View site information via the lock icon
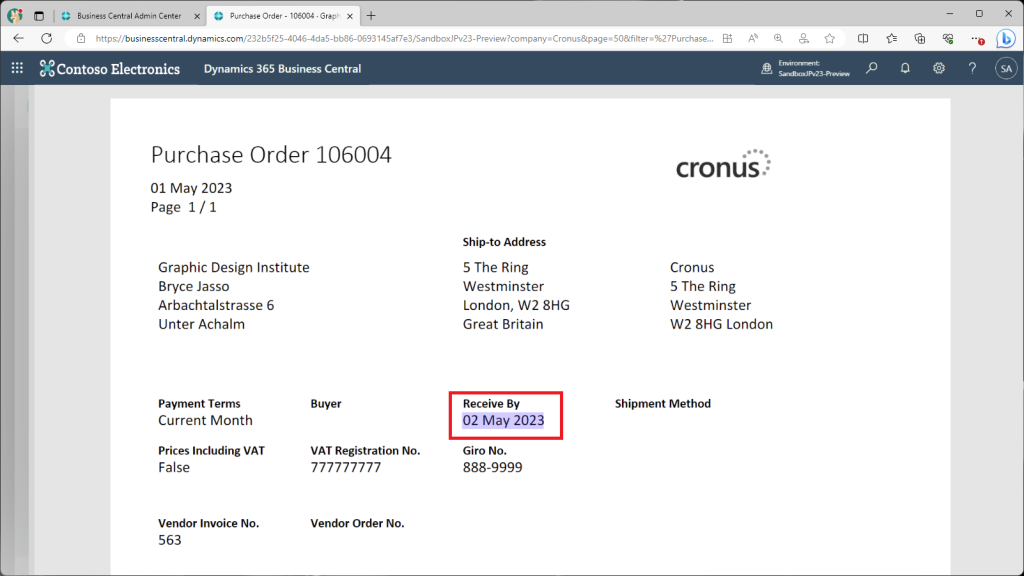 (x=81, y=39)
